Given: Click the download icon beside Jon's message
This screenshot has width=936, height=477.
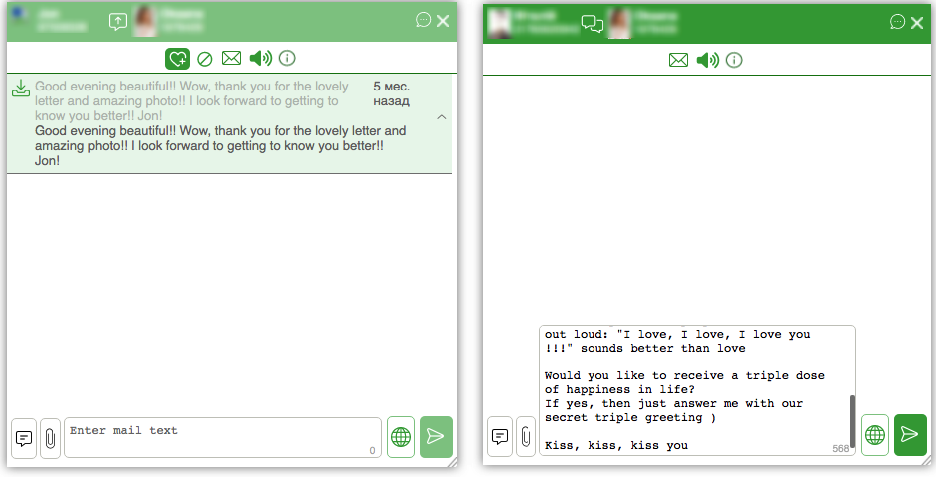Looking at the screenshot, I should pyautogui.click(x=21, y=88).
